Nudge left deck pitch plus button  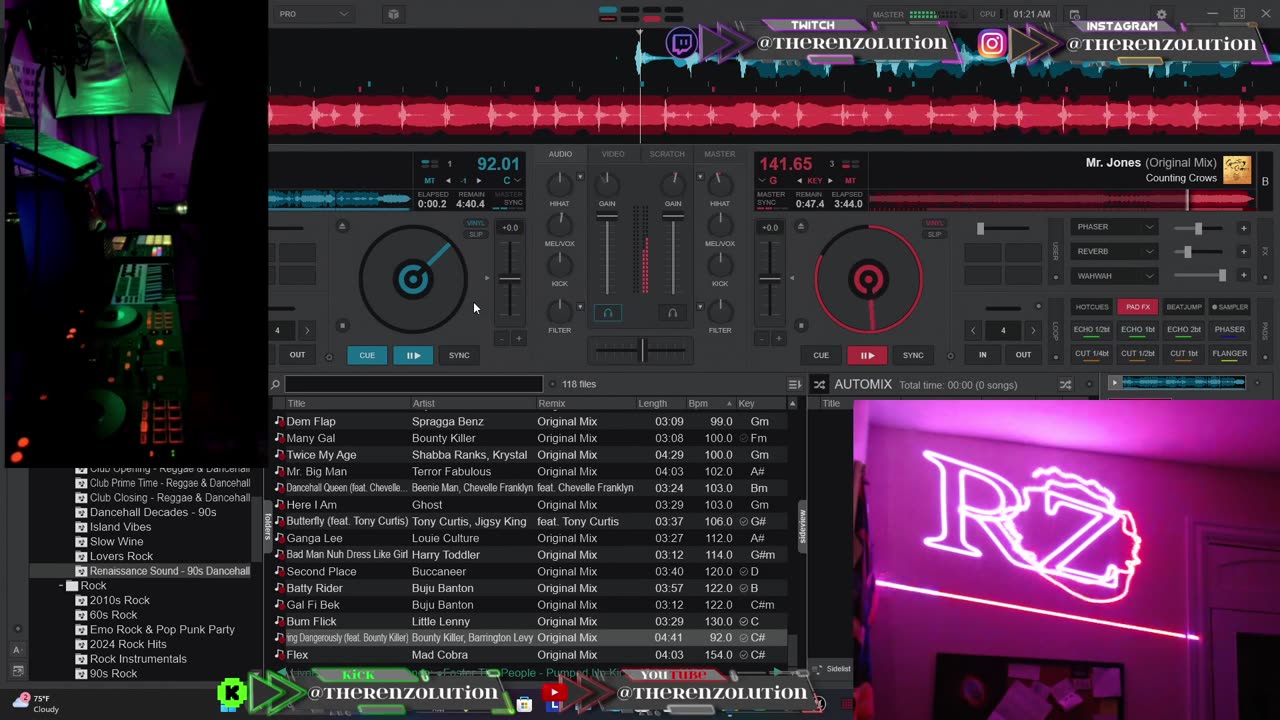click(518, 339)
